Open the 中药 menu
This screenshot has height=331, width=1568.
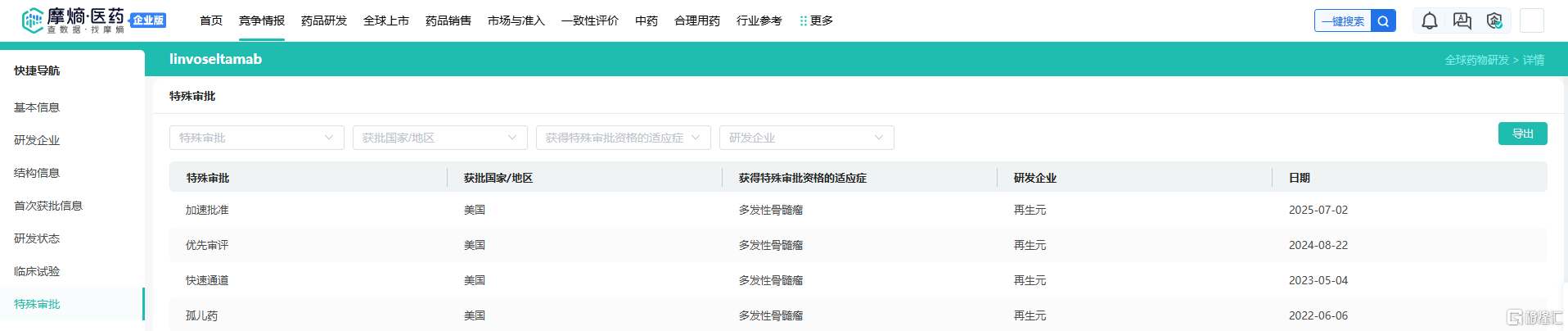(647, 20)
